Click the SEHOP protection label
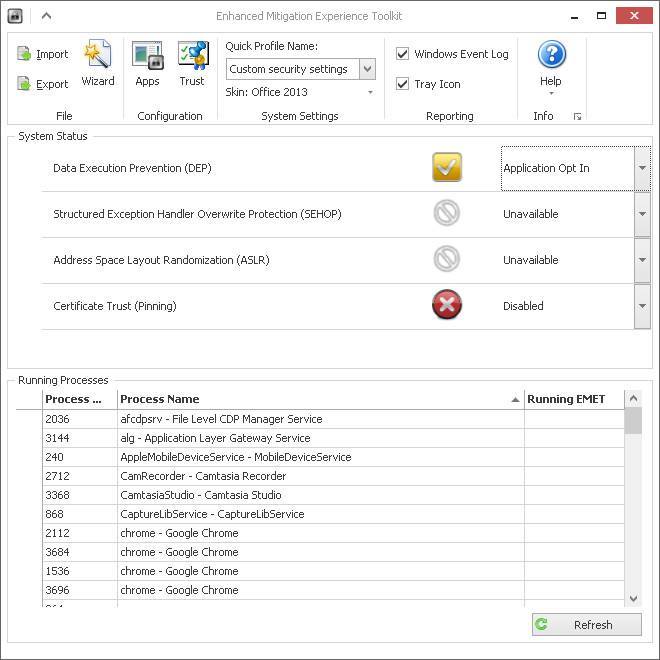 pos(197,214)
